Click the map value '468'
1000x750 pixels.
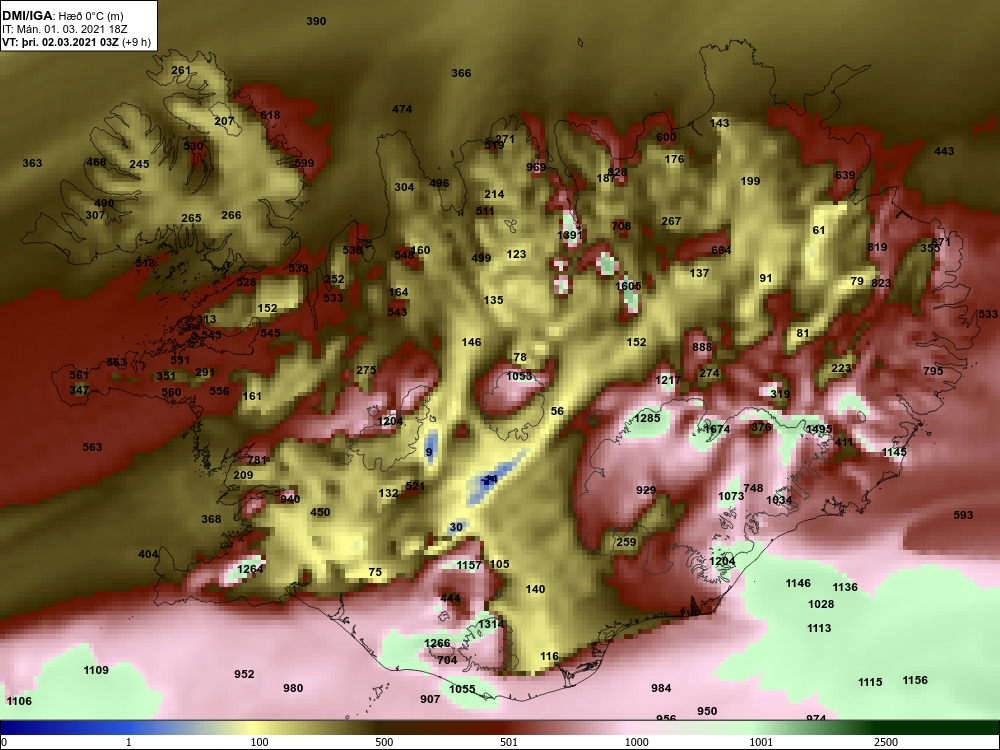pos(96,162)
